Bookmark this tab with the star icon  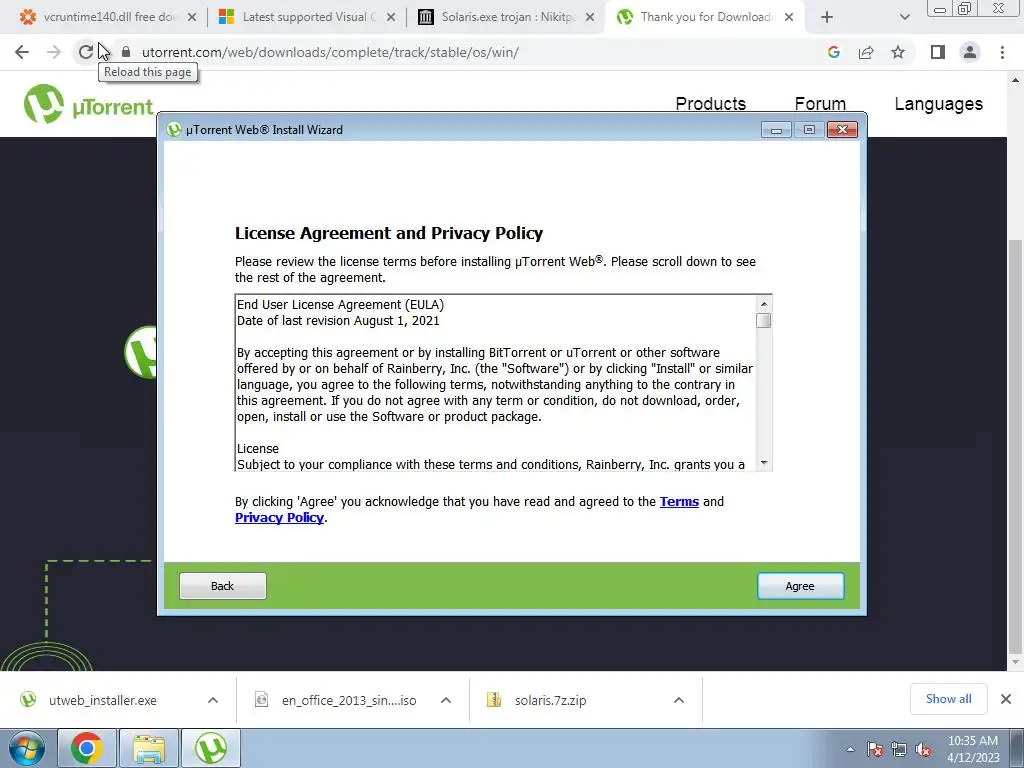(x=898, y=52)
